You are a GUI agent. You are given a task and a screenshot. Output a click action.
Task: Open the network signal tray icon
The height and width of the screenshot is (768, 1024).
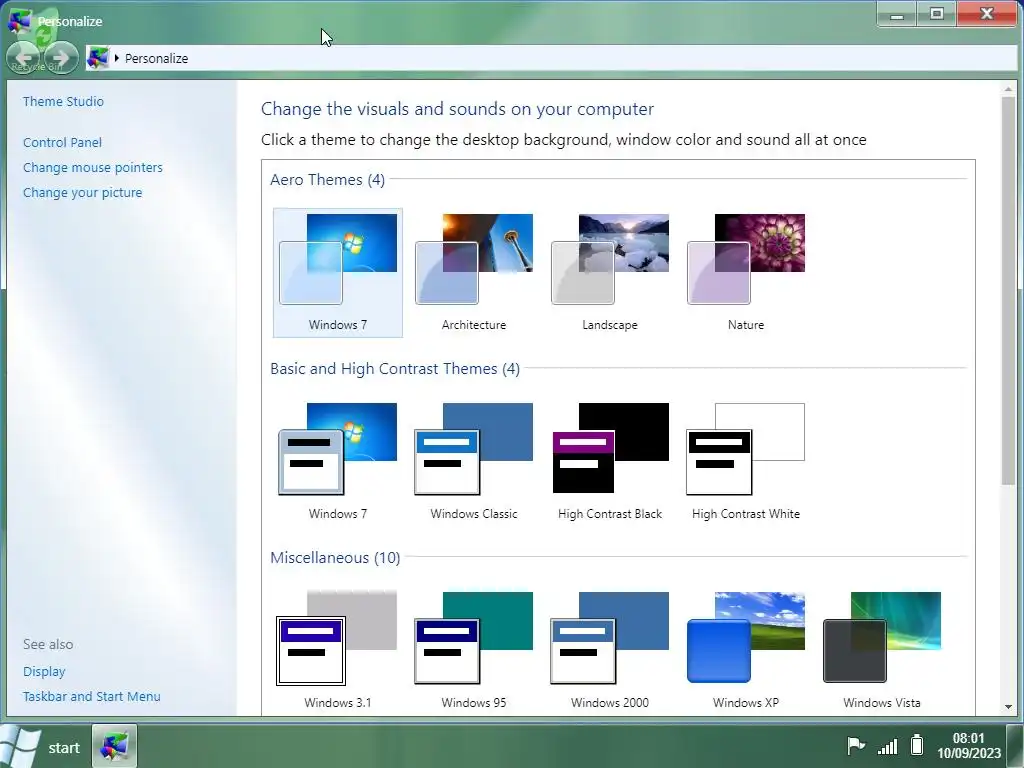click(887, 746)
